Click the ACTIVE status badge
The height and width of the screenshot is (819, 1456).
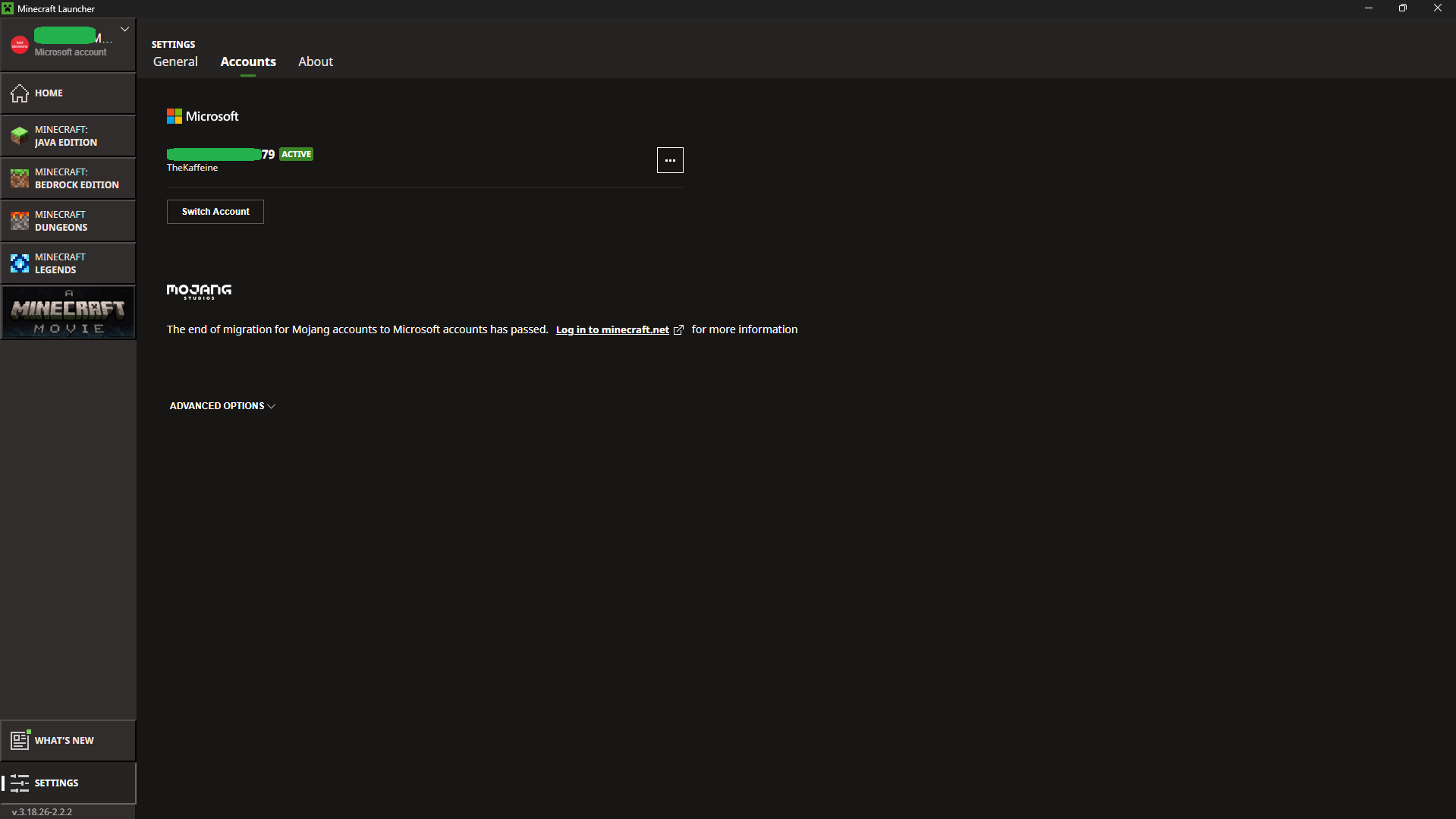tap(297, 154)
